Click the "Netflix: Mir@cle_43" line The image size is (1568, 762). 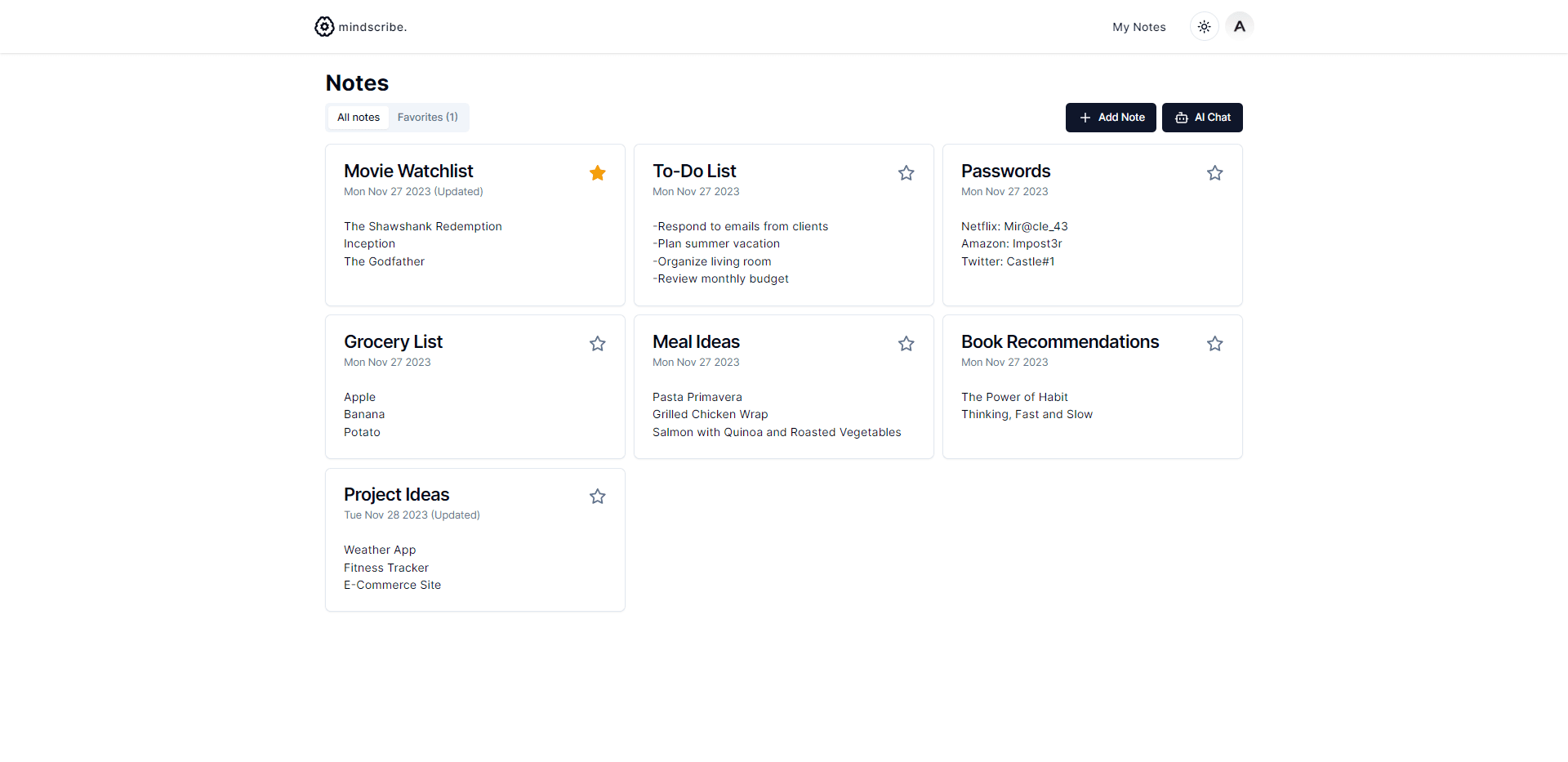point(1014,226)
